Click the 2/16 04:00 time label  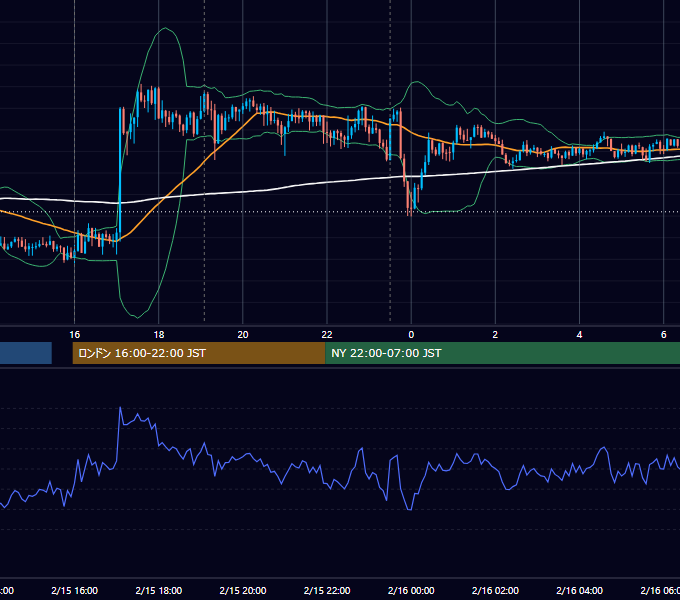tap(579, 590)
